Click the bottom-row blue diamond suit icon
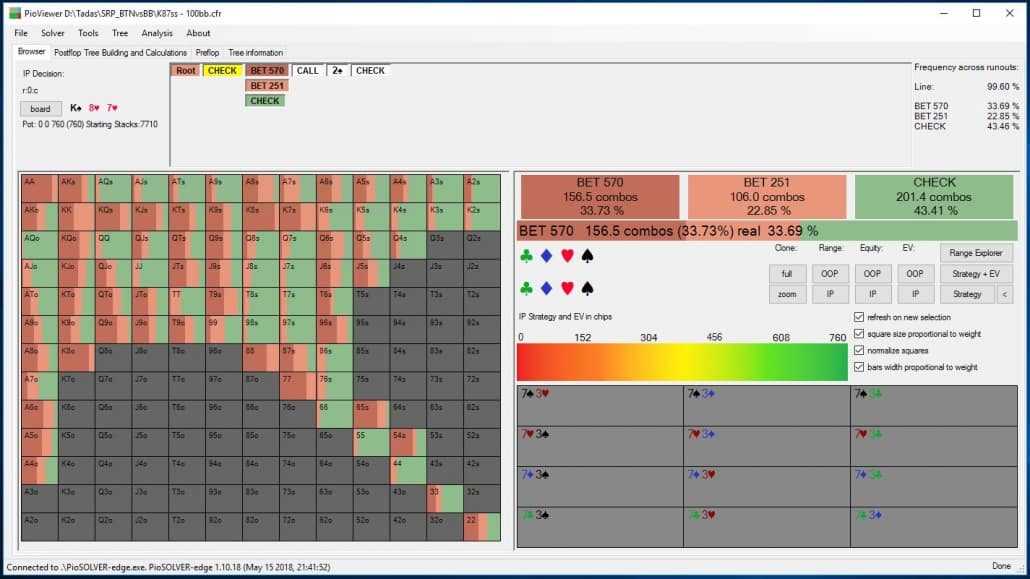The height and width of the screenshot is (579, 1030). click(x=547, y=288)
